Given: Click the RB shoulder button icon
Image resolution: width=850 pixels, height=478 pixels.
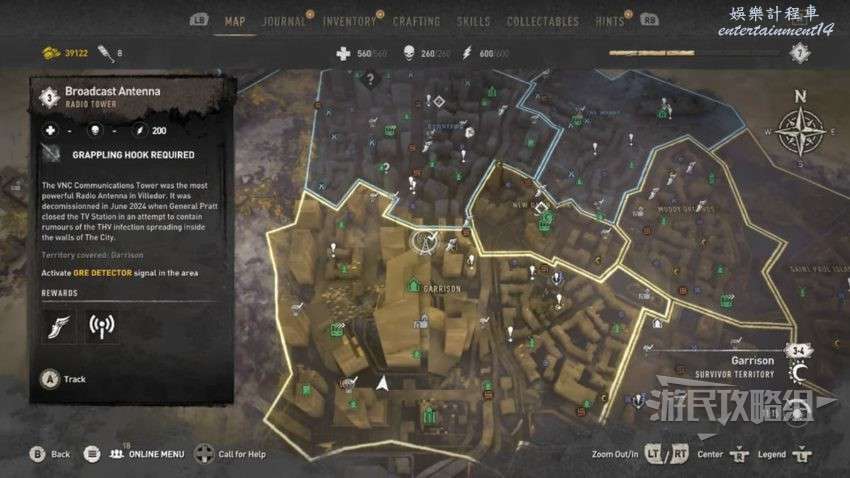Looking at the screenshot, I should pyautogui.click(x=649, y=20).
